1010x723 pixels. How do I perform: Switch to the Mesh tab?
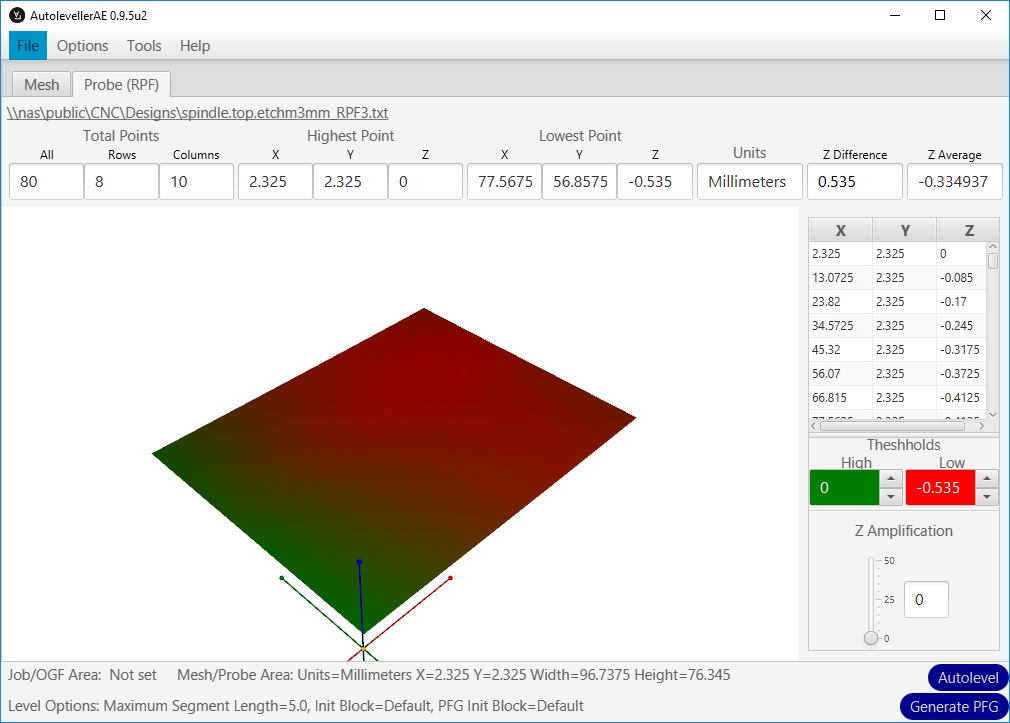[x=41, y=85]
